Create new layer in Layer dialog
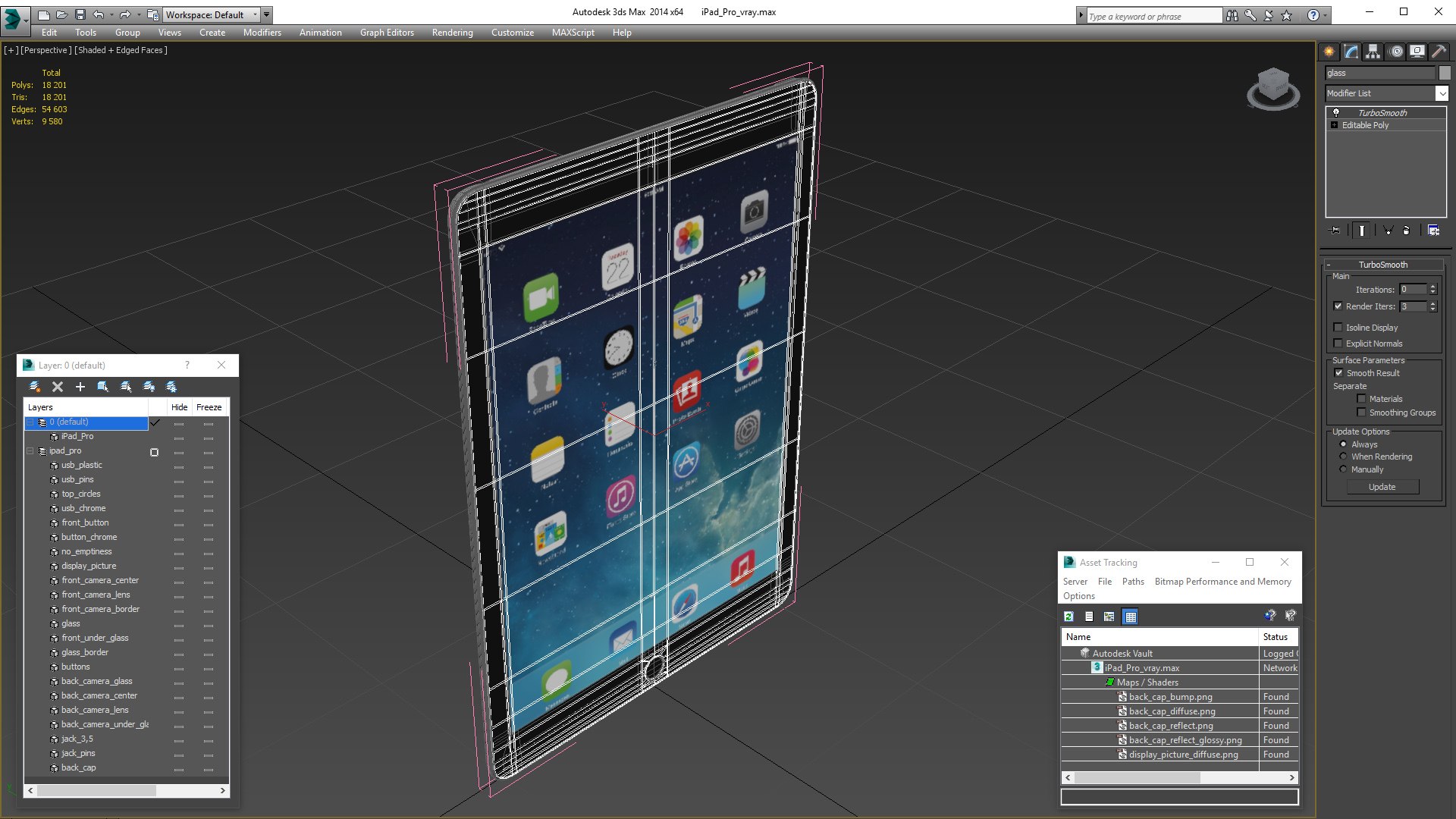The height and width of the screenshot is (819, 1456). click(34, 387)
